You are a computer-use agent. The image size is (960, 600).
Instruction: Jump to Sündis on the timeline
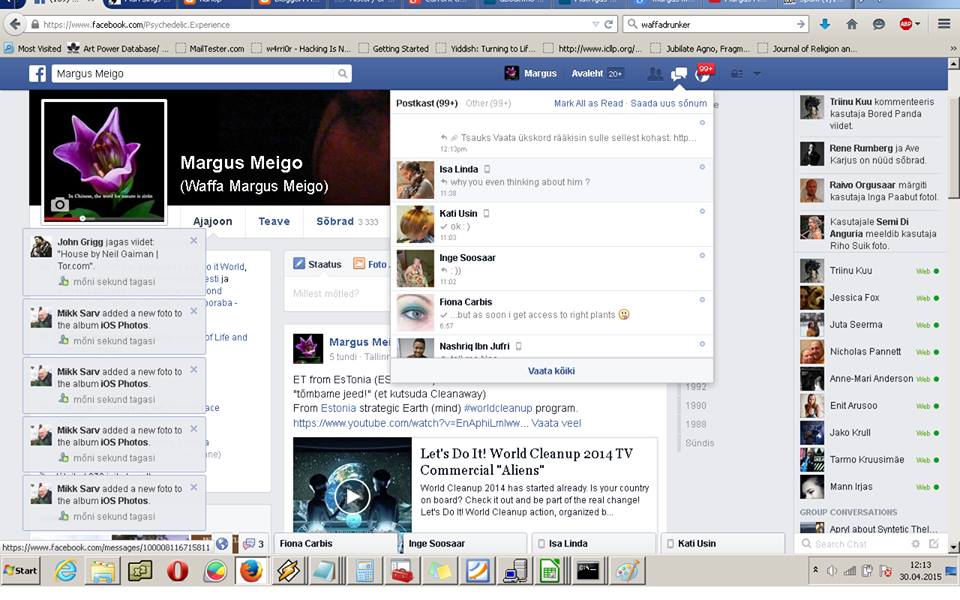pyautogui.click(x=699, y=443)
